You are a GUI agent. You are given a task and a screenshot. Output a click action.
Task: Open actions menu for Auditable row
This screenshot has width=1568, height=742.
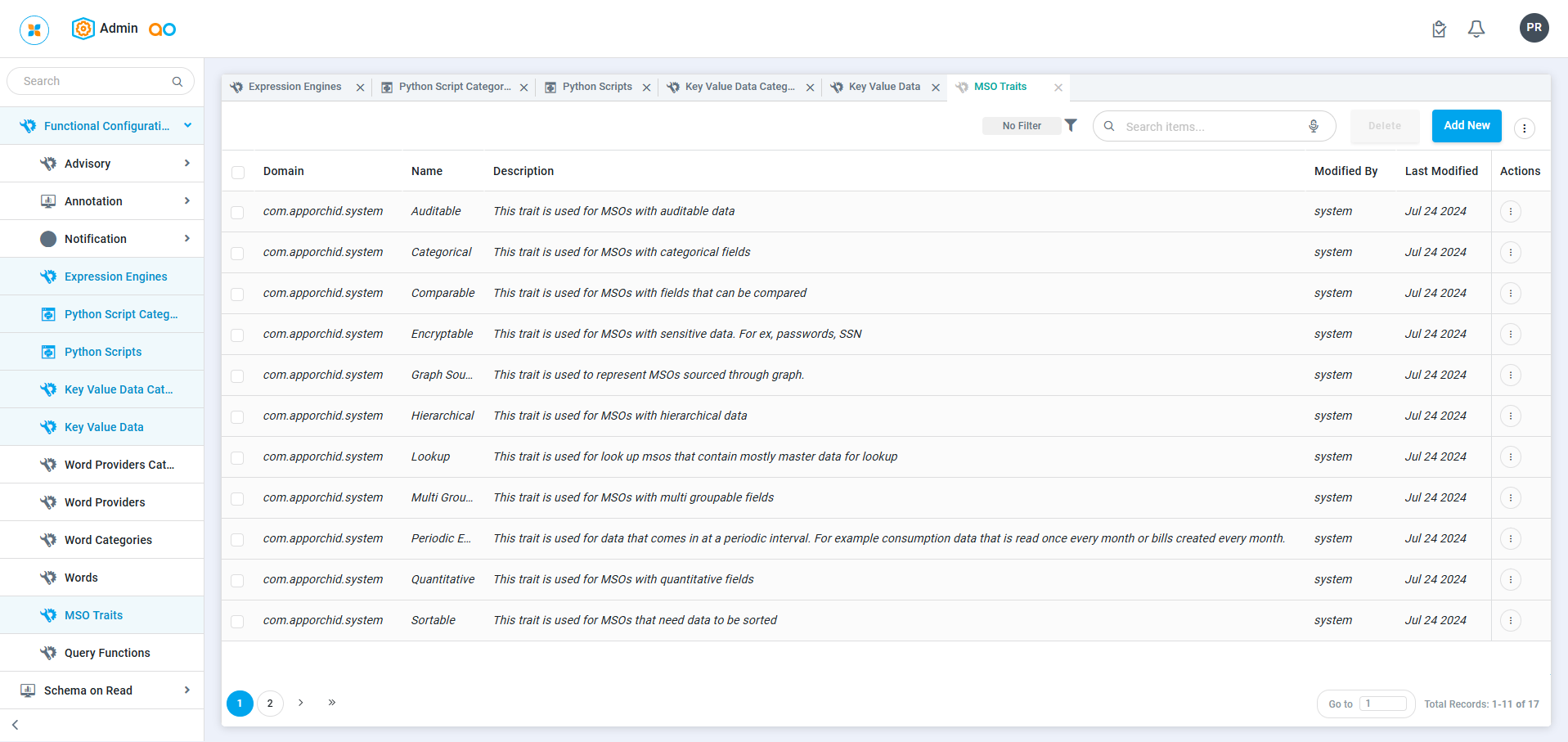pyautogui.click(x=1510, y=211)
